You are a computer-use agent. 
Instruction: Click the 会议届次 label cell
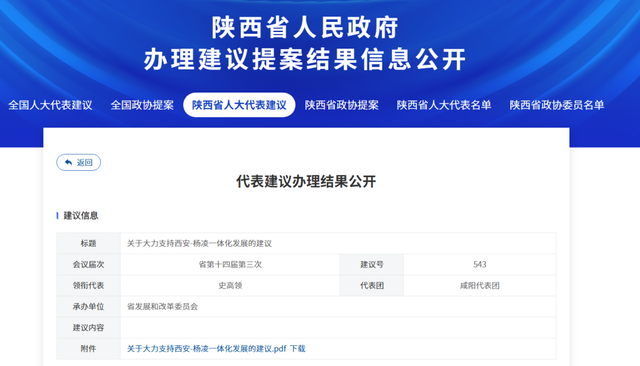click(88, 264)
